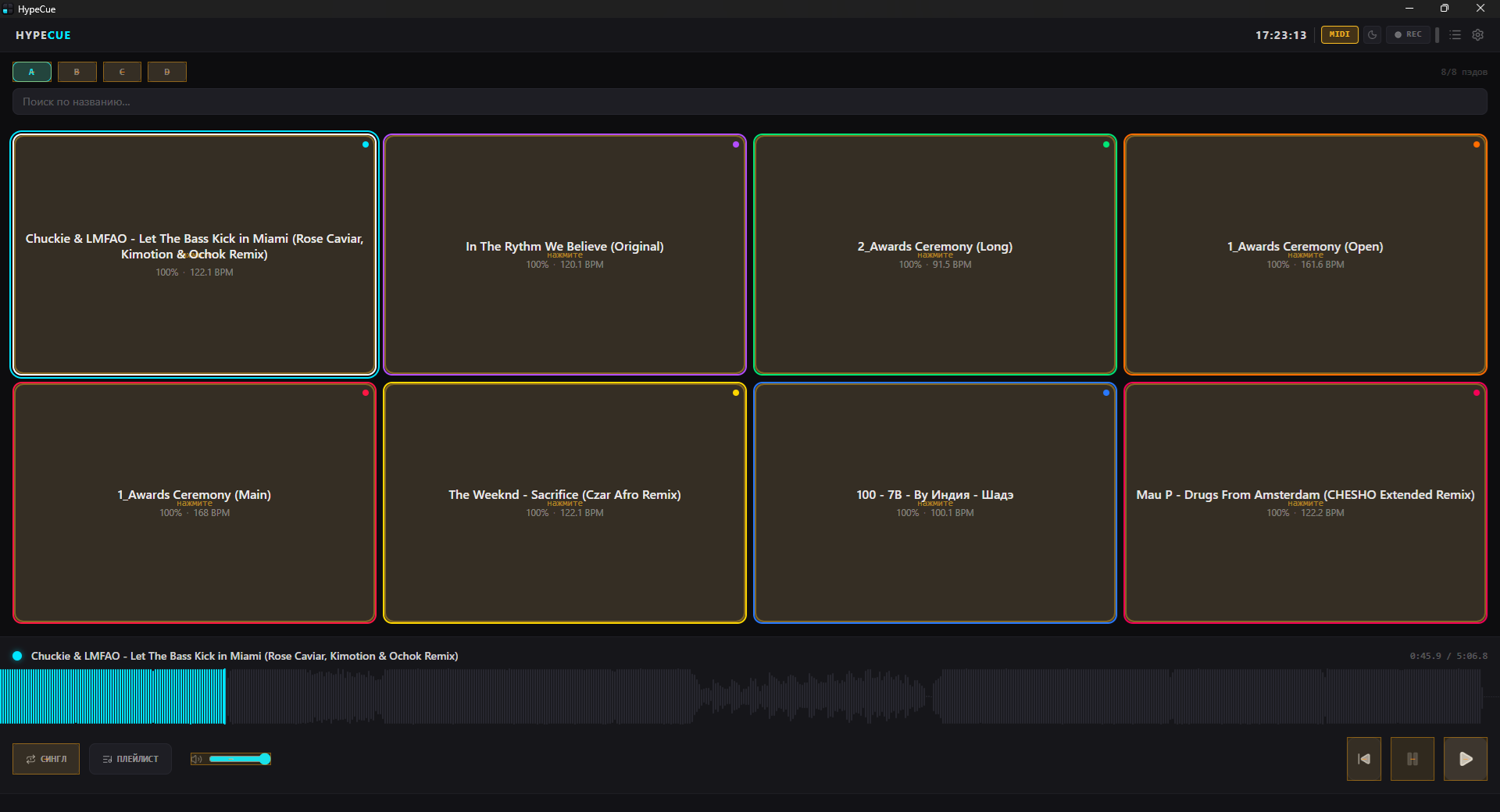Switch to the last bank tab
This screenshot has height=812, width=1500.
click(167, 72)
